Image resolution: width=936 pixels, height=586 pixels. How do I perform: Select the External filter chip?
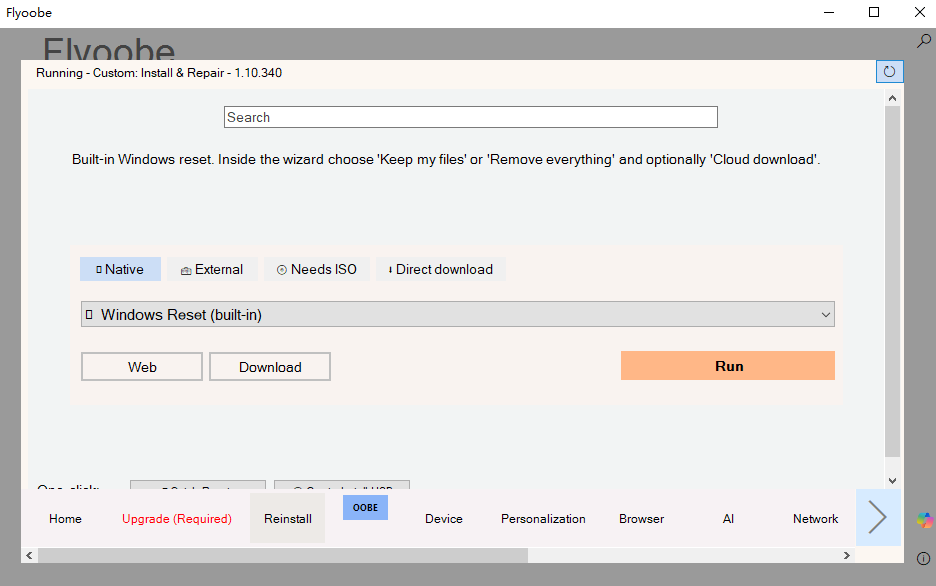(x=212, y=269)
